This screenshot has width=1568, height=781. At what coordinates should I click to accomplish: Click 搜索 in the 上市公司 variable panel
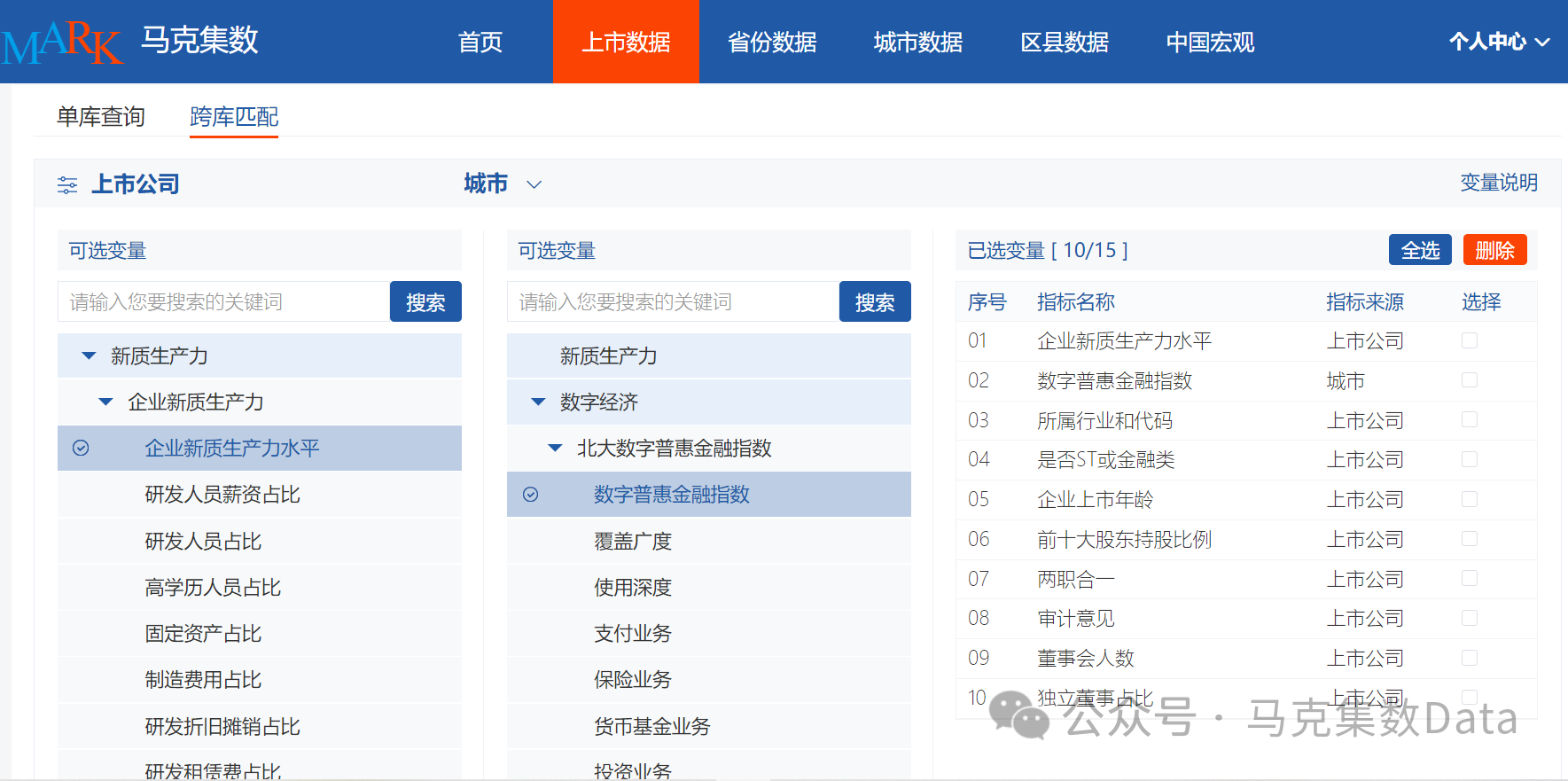coord(425,302)
